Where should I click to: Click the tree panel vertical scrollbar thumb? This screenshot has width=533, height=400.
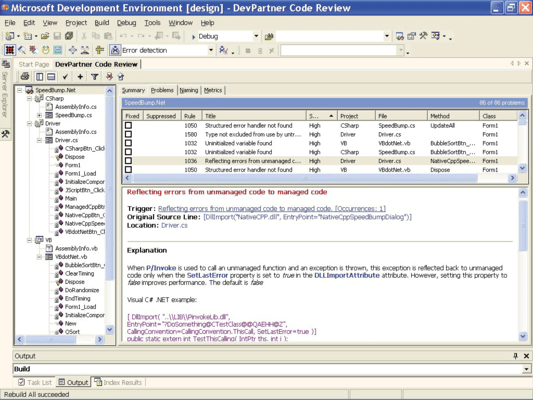point(109,188)
